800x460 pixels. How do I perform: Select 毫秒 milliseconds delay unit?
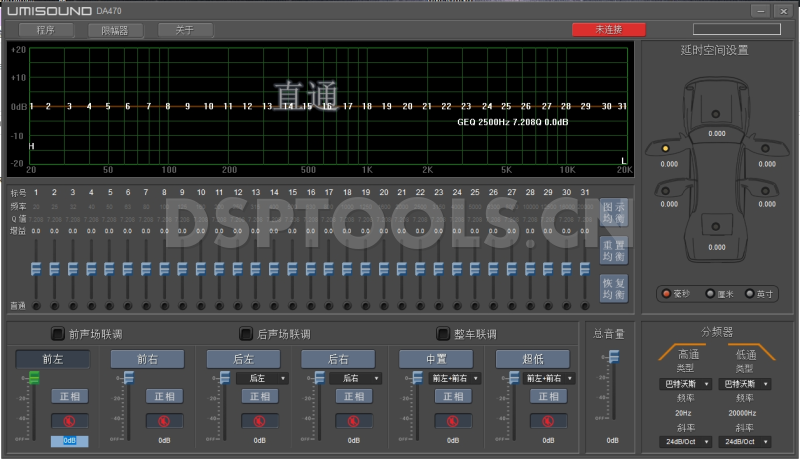pos(666,294)
